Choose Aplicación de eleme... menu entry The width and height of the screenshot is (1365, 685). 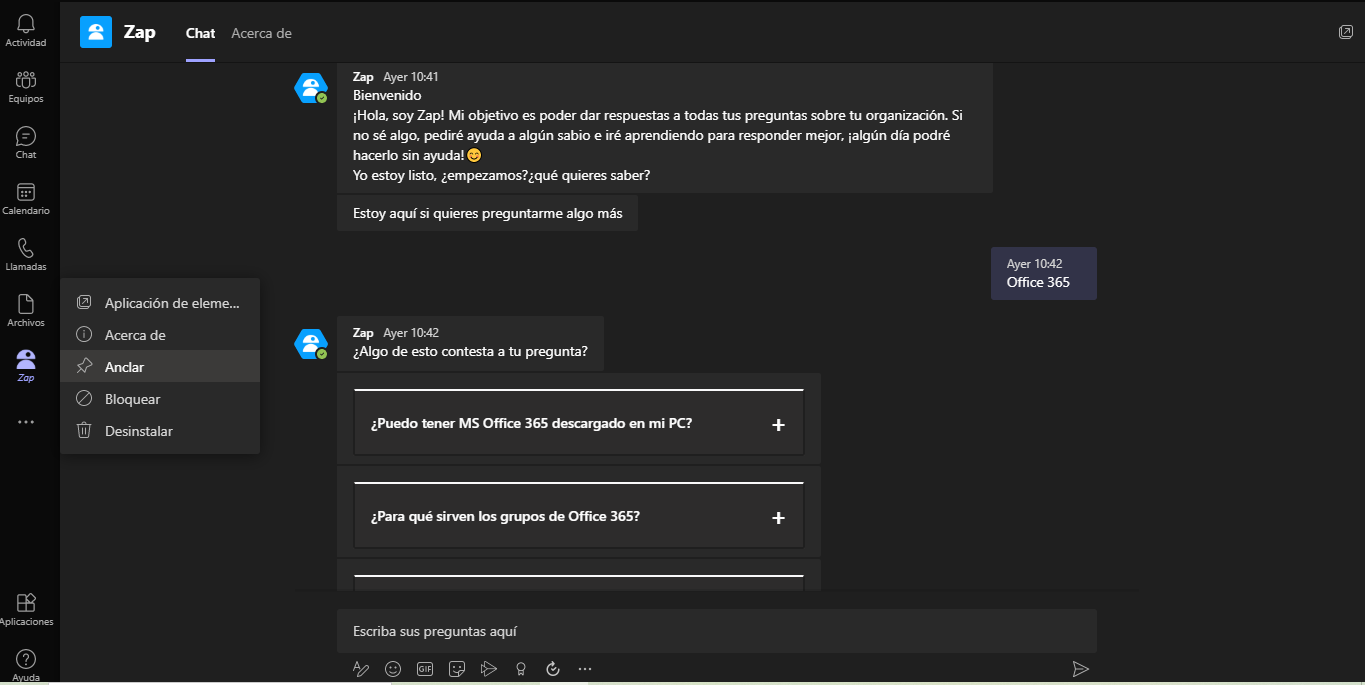click(160, 303)
